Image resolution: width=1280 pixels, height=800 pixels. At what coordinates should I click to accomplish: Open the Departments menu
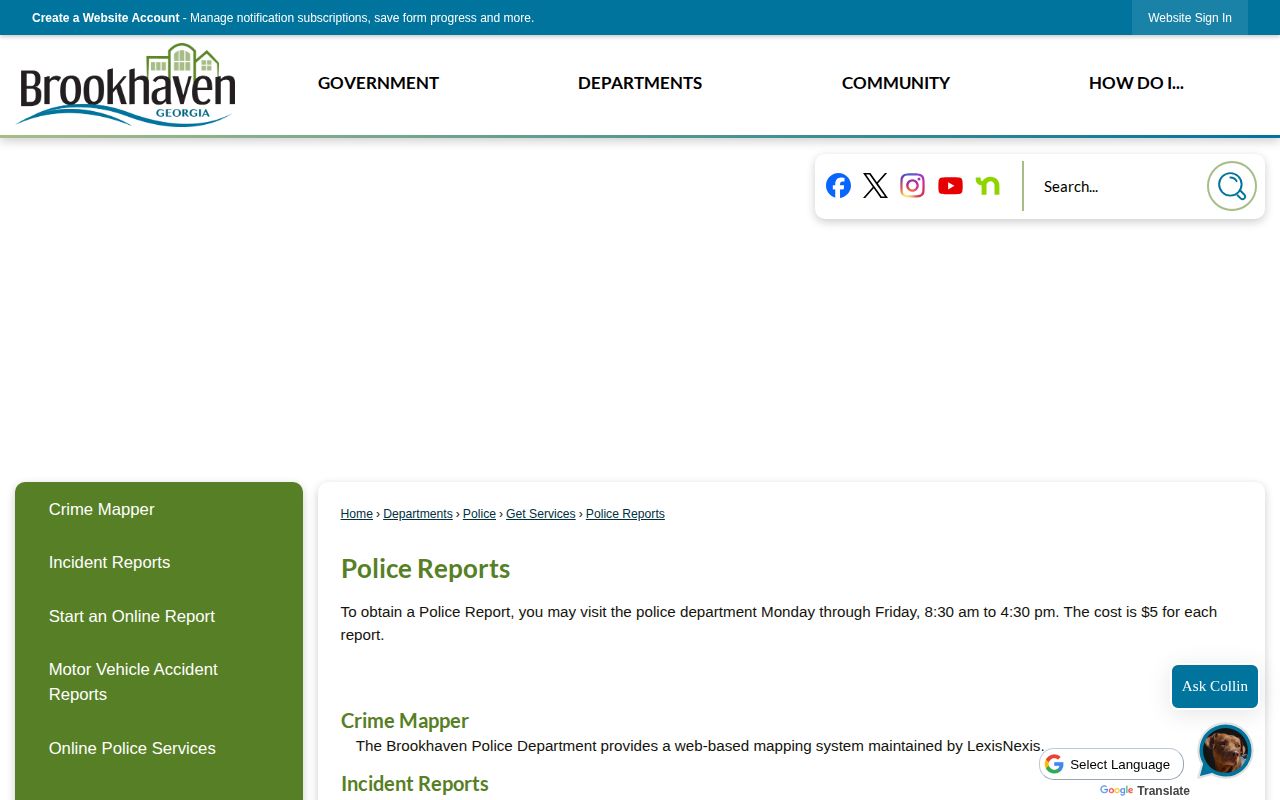(640, 83)
